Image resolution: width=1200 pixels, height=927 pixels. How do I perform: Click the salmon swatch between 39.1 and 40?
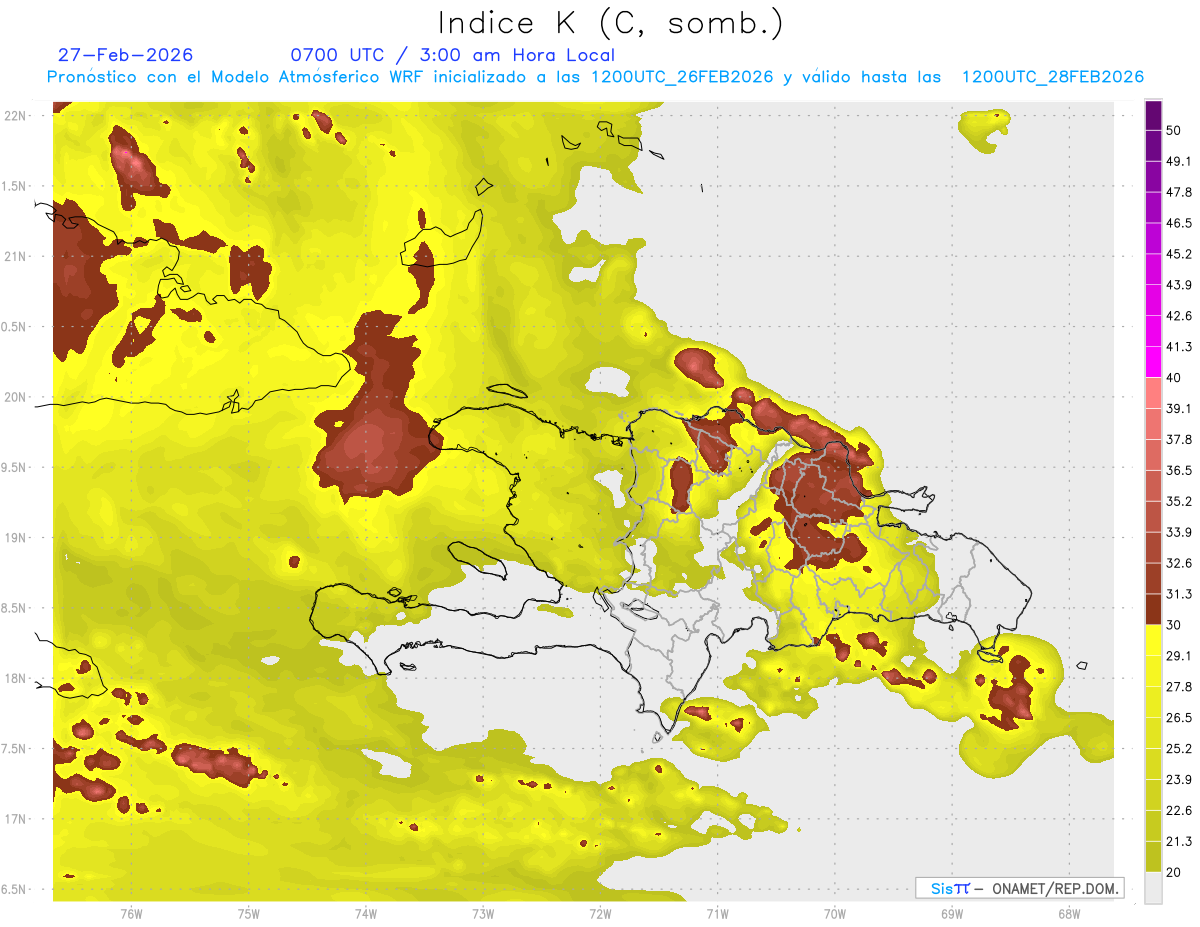1154,393
